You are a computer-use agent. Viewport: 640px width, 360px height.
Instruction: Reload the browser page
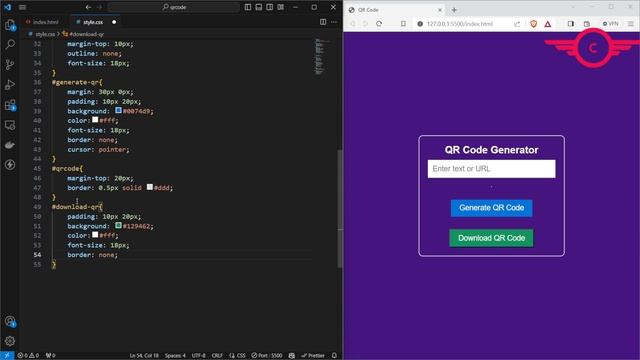coord(379,24)
